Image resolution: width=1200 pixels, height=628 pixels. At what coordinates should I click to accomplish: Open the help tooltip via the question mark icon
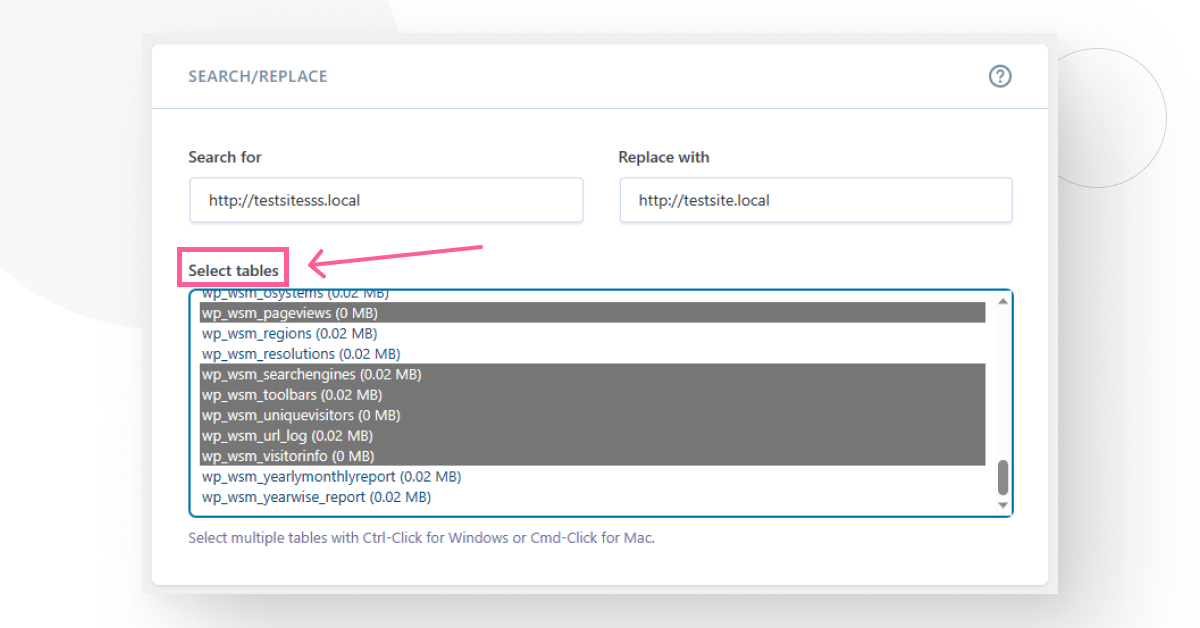tap(1000, 76)
